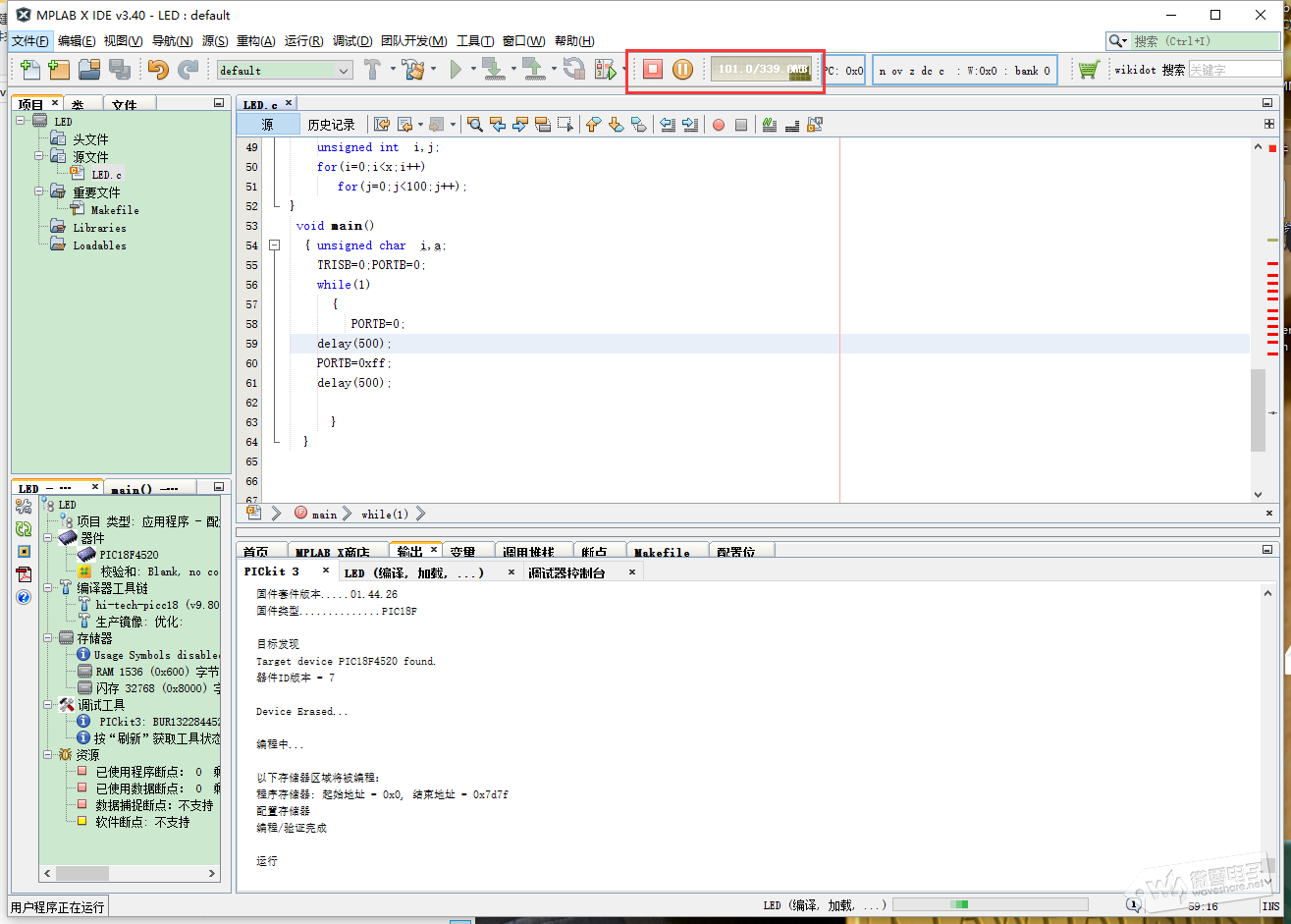Click the 历史记录 view button
This screenshot has height=924, width=1291.
331,125
